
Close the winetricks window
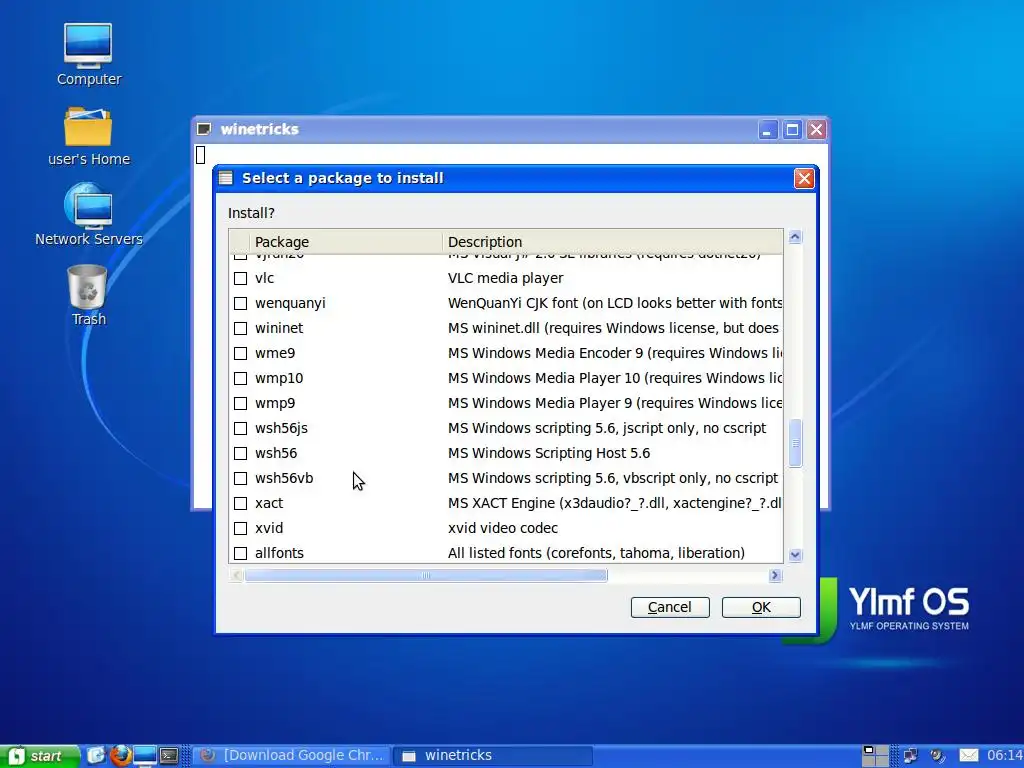(816, 130)
